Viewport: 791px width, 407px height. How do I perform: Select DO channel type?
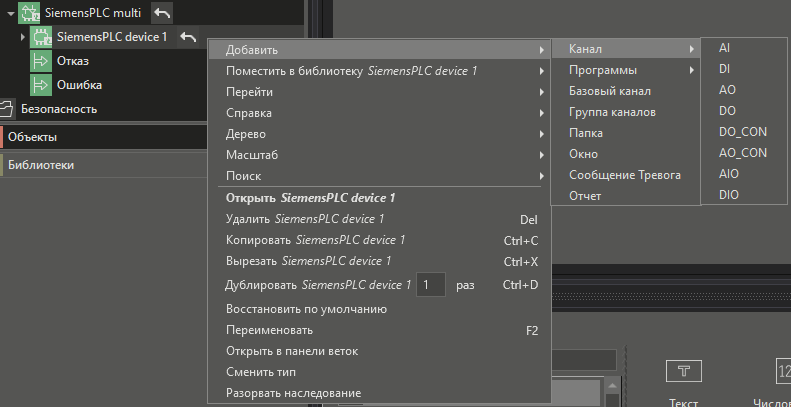pos(744,111)
